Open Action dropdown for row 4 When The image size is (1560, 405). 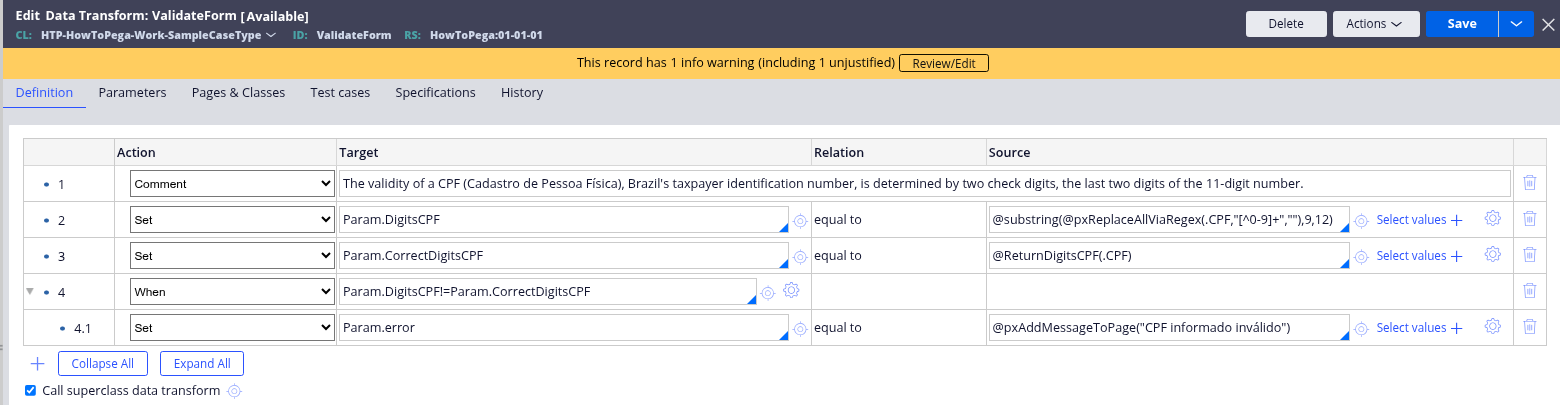(x=232, y=292)
